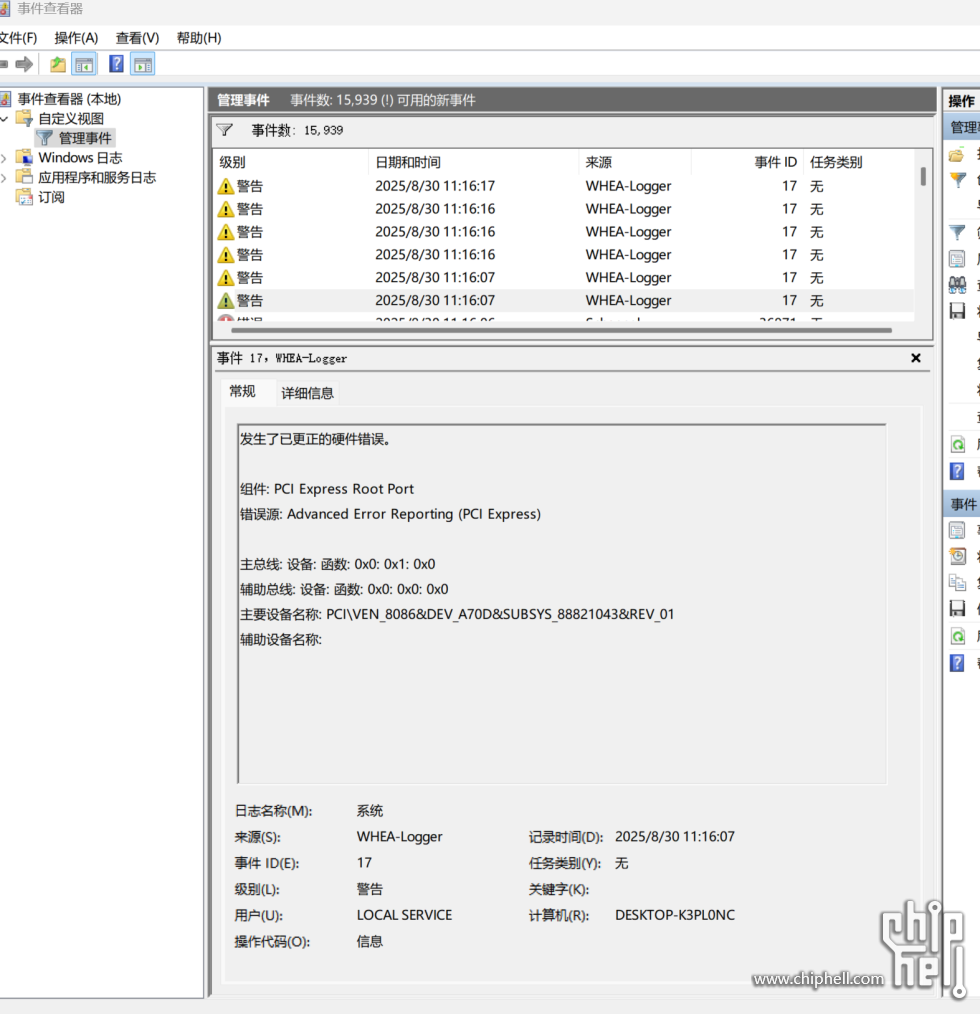This screenshot has width=980, height=1014.
Task: Open the 帮助(H) menu
Action: pyautogui.click(x=199, y=38)
